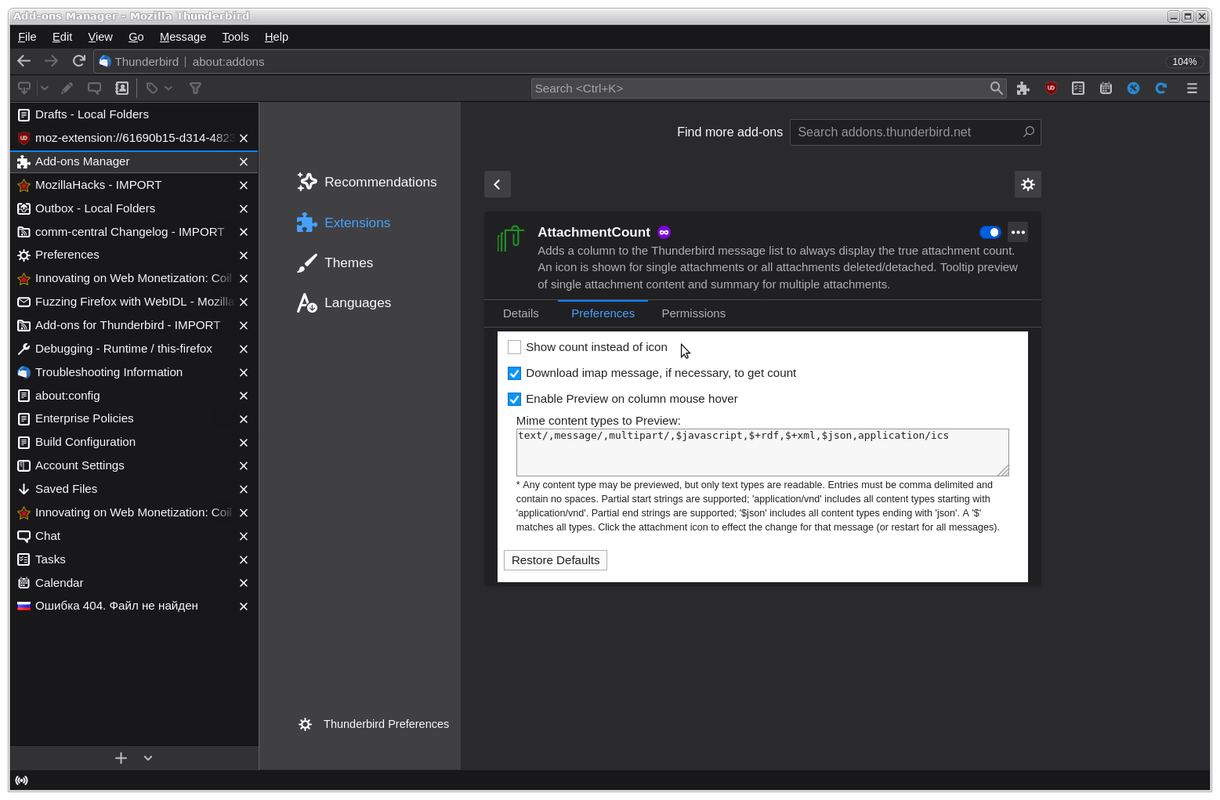Switch to Drafts - Local Folders tab
The image size is (1220, 800).
coord(134,114)
